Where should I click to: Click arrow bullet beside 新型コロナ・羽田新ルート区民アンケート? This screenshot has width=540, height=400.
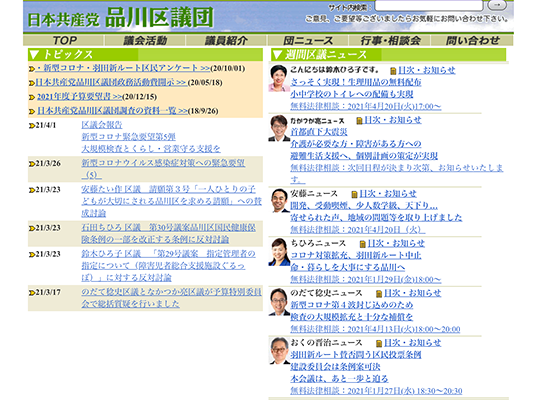32,69
